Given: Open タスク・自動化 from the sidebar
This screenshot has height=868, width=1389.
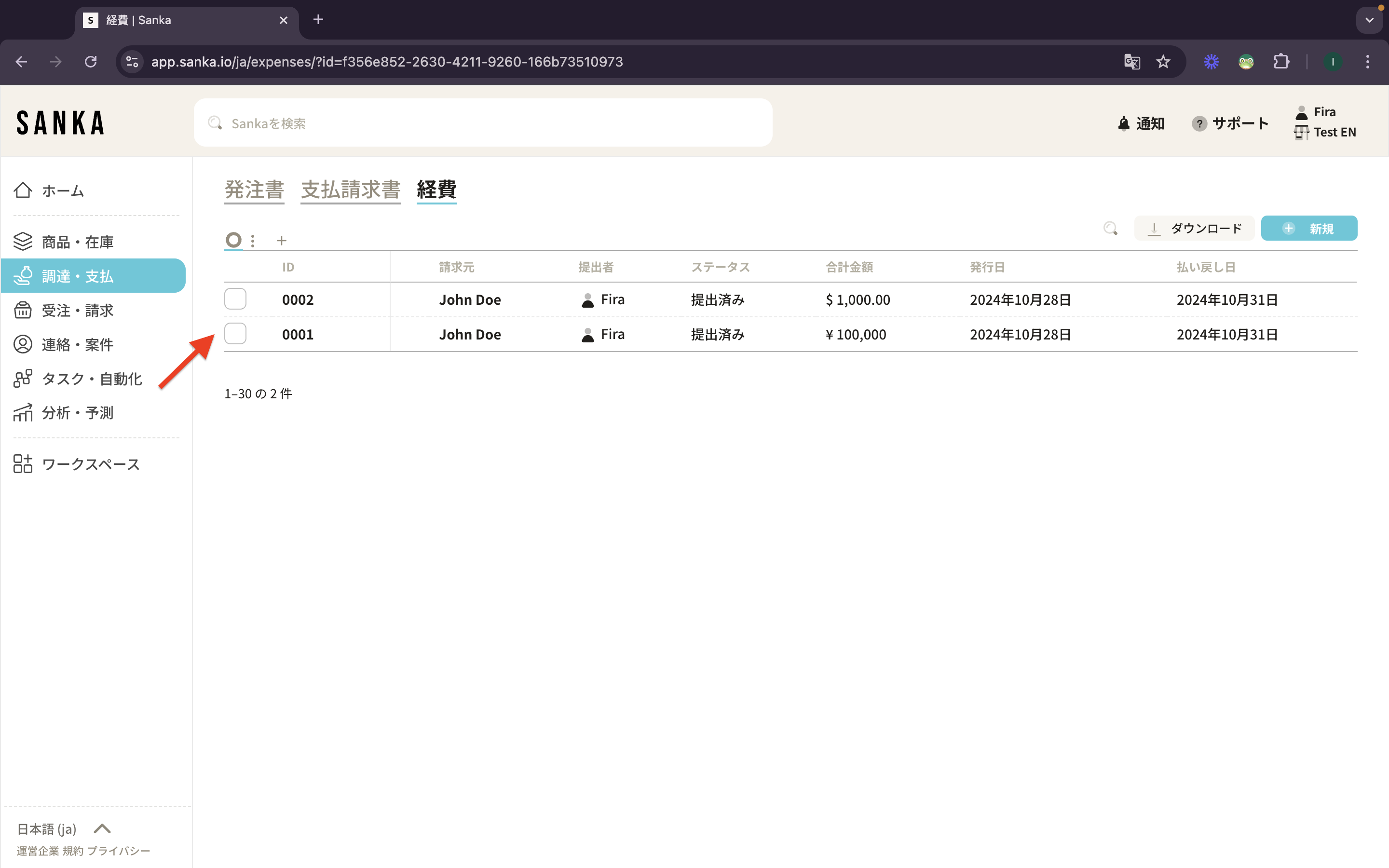Looking at the screenshot, I should coord(92,379).
